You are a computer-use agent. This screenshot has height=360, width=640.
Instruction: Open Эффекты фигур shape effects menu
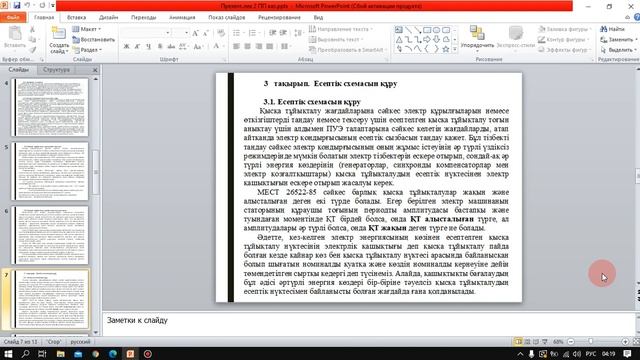(564, 50)
